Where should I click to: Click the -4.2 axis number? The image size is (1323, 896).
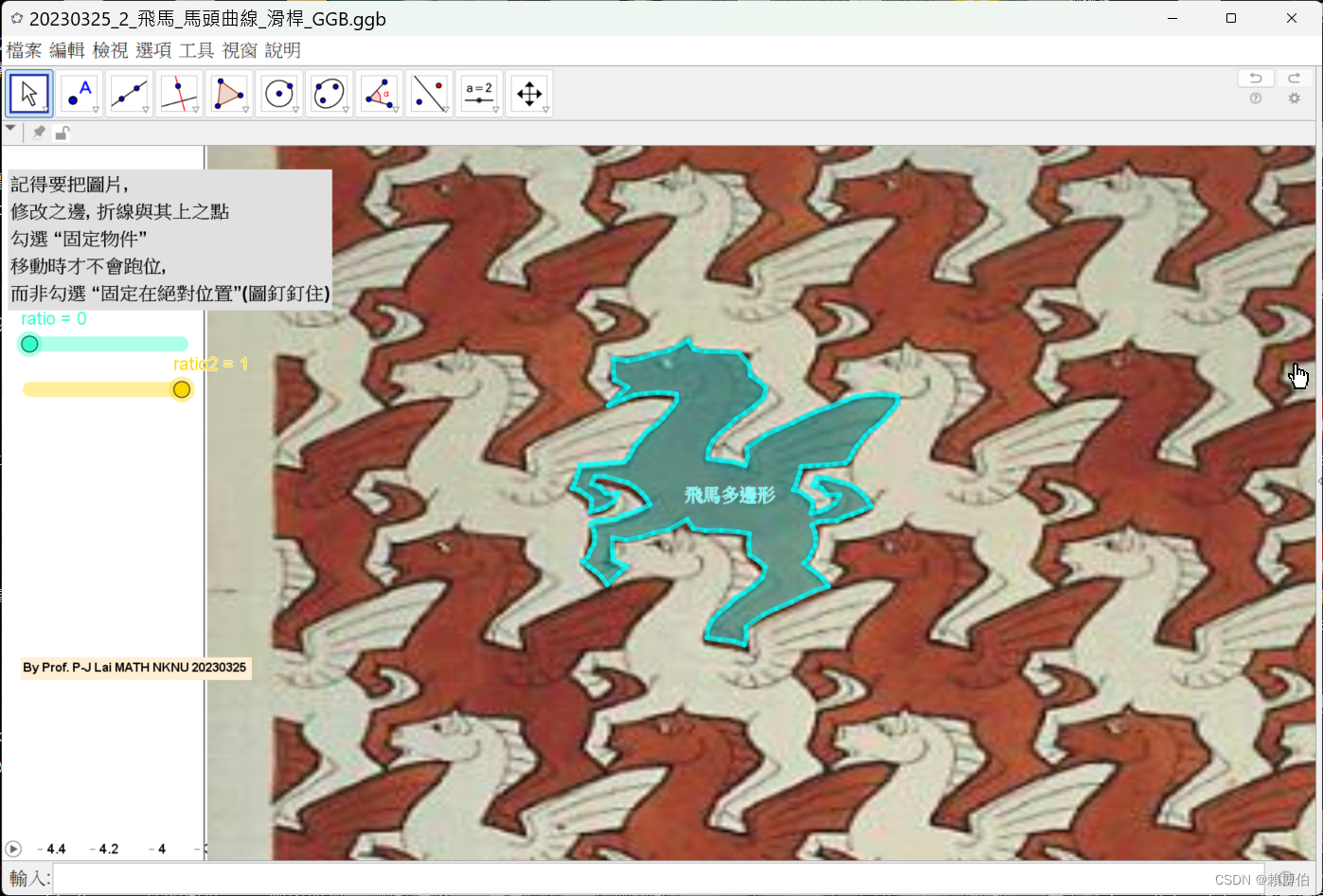(104, 849)
